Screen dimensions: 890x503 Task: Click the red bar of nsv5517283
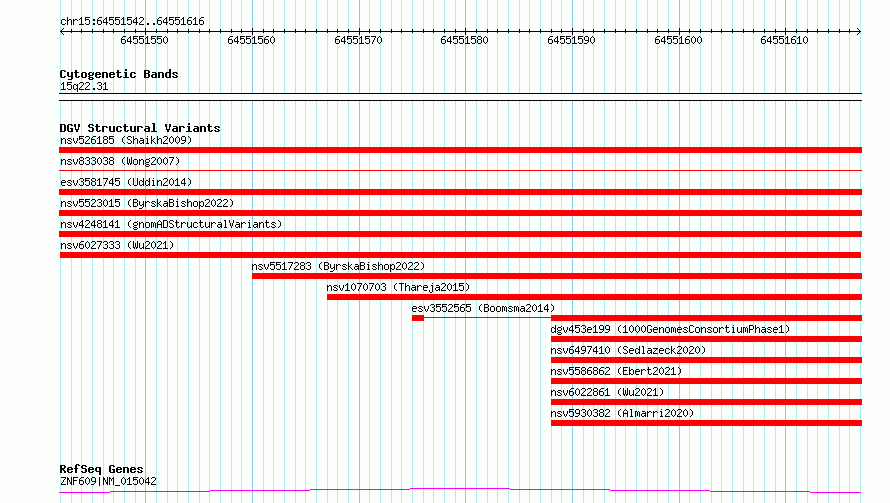coord(557,276)
